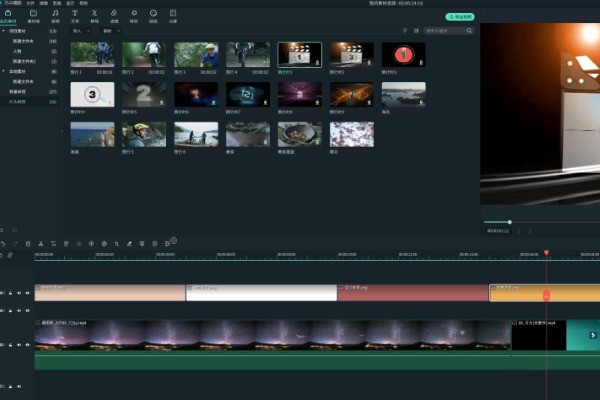Collapse the first folder group in media sidebar
Screen dimensions: 600x400
[x=5, y=33]
